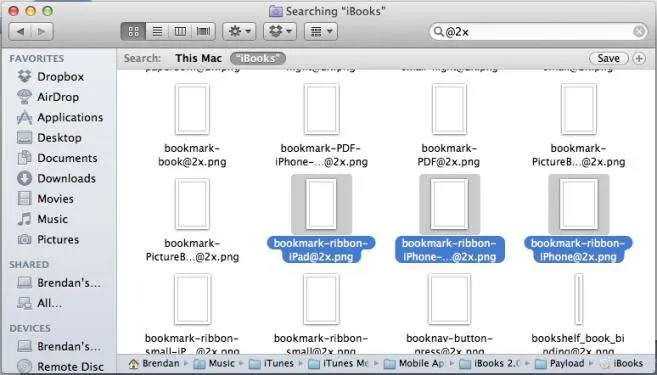Click into the @2x search field
The width and height of the screenshot is (657, 375).
532,31
